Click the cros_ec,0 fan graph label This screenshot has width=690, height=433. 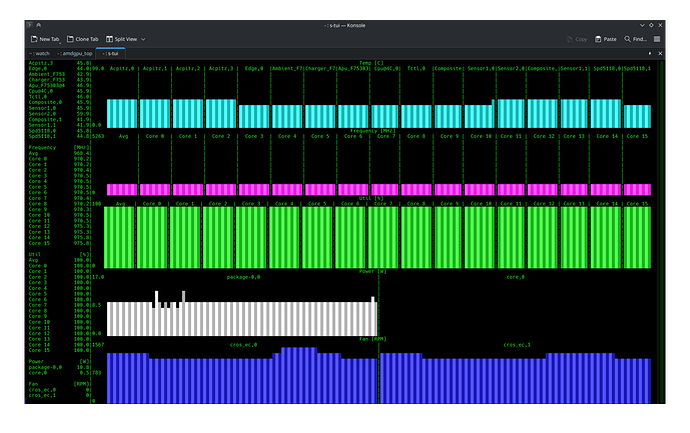243,345
